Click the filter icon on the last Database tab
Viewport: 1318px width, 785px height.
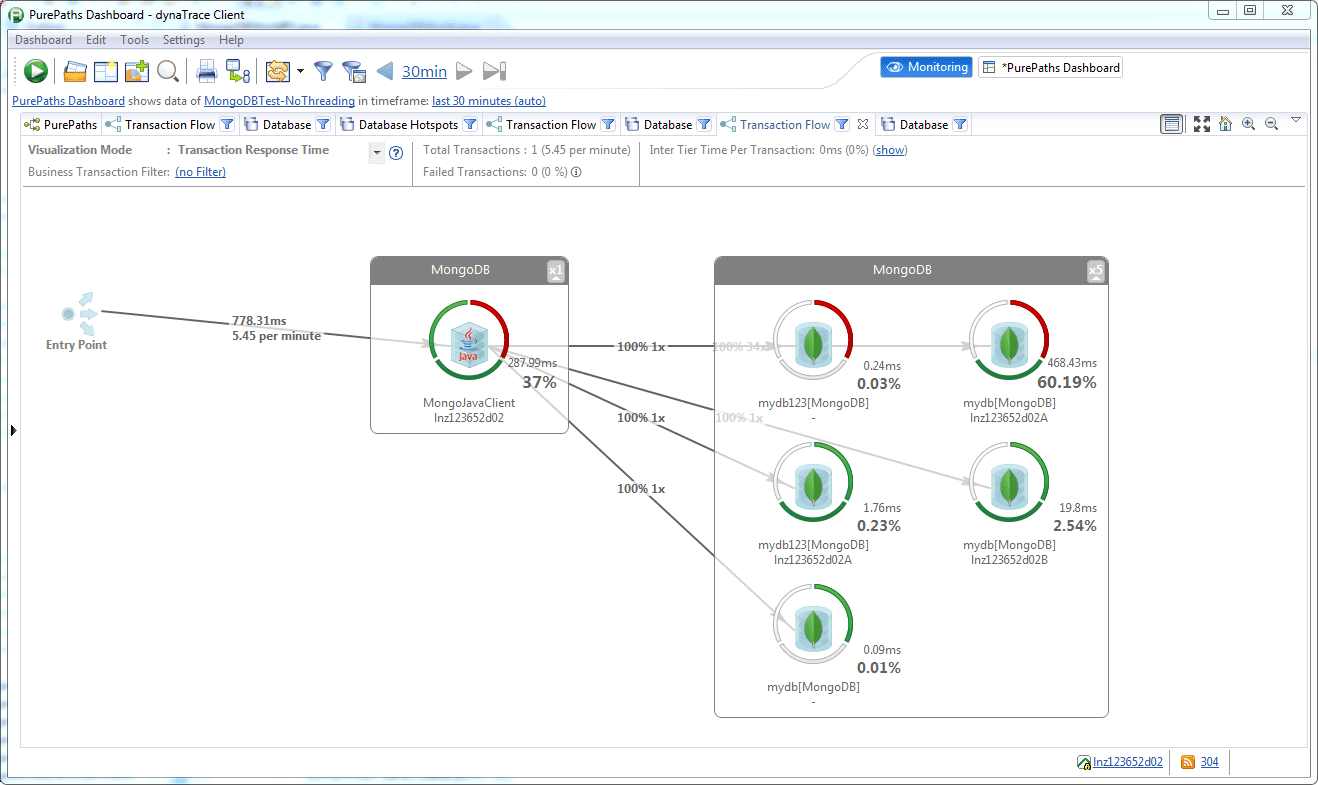pyautogui.click(x=960, y=125)
